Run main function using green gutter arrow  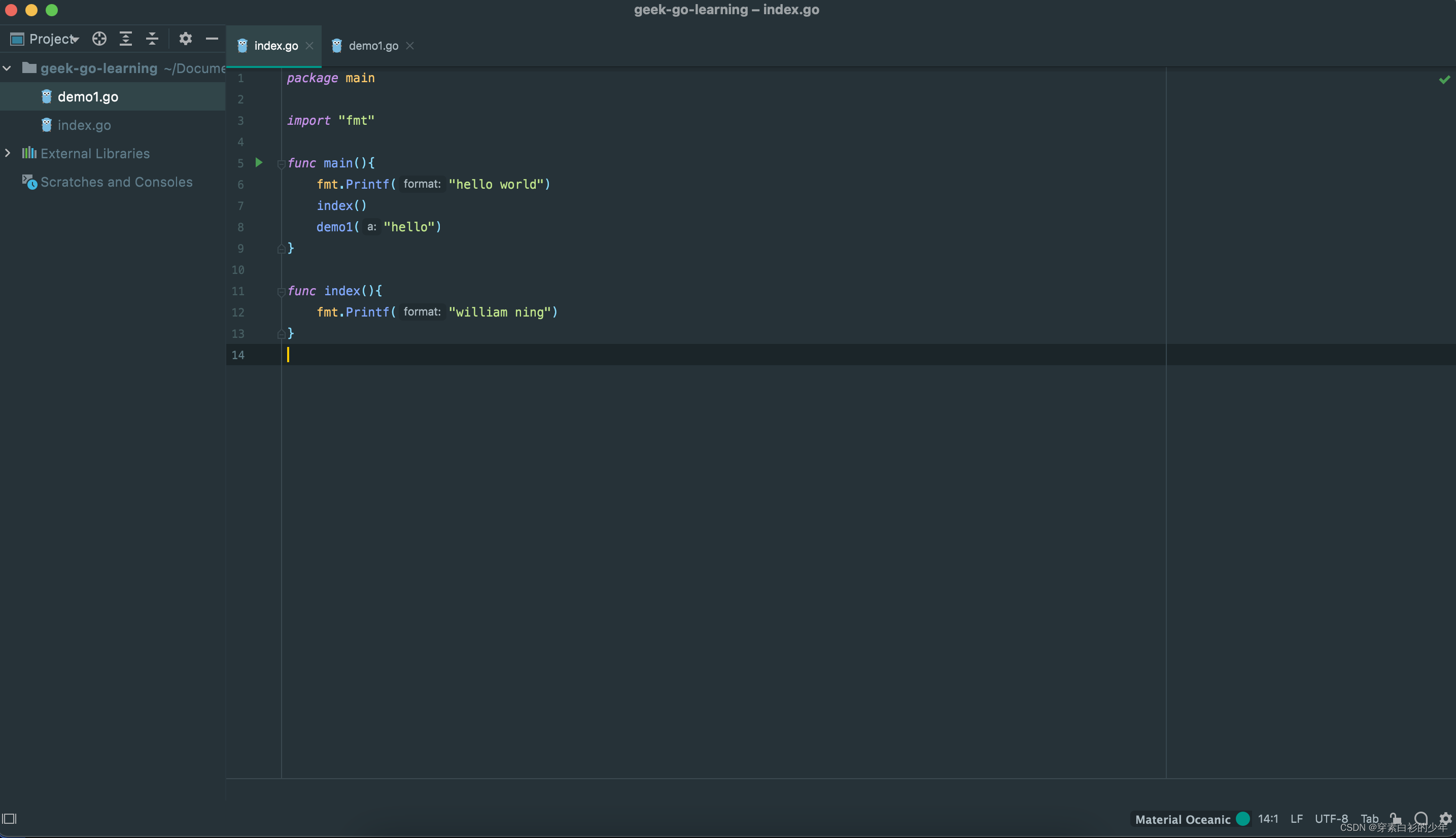pyautogui.click(x=259, y=163)
